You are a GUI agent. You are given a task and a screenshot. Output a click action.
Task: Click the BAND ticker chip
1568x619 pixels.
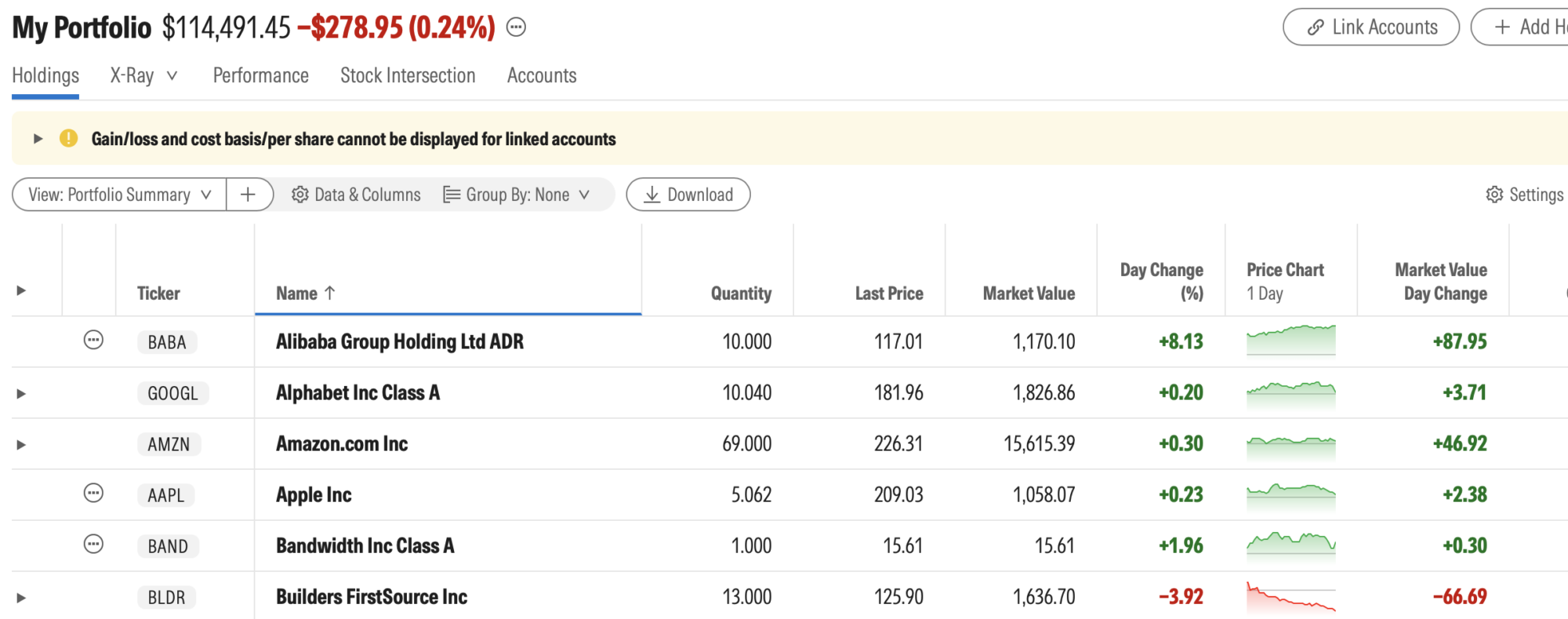tap(168, 546)
